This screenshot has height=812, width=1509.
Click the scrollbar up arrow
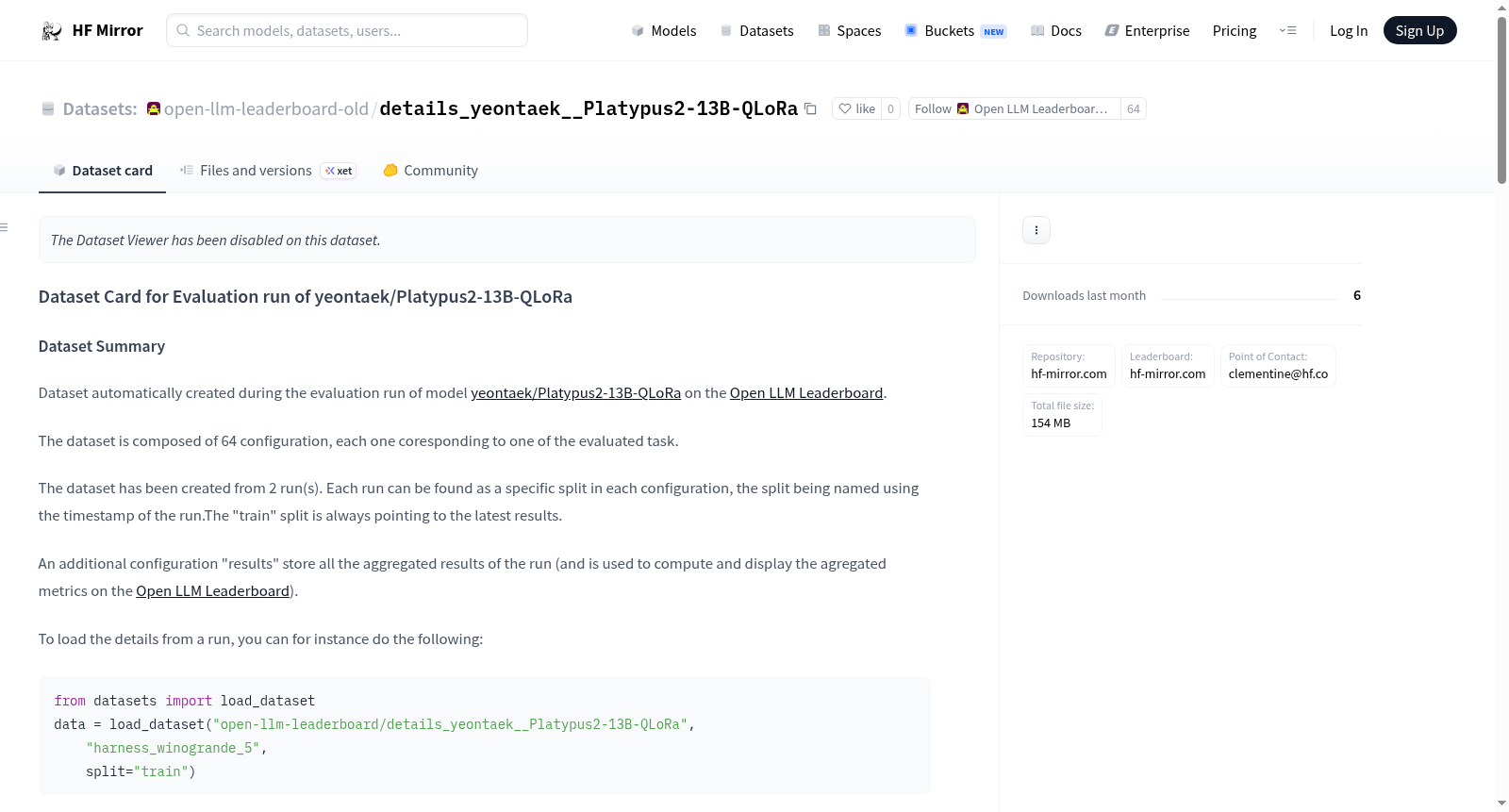(1501, 7)
